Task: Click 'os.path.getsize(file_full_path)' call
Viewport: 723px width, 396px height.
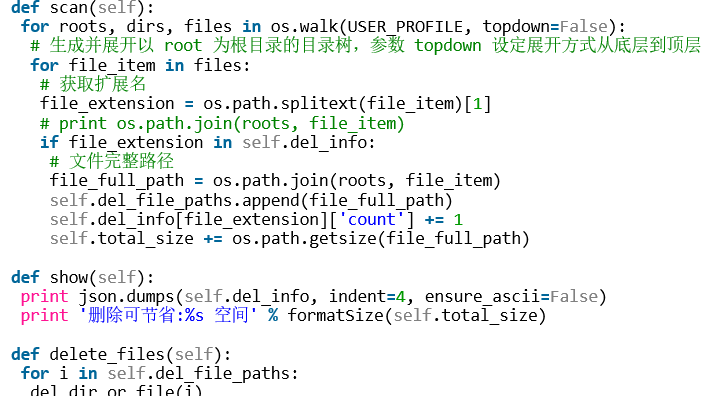Action: [380, 239]
